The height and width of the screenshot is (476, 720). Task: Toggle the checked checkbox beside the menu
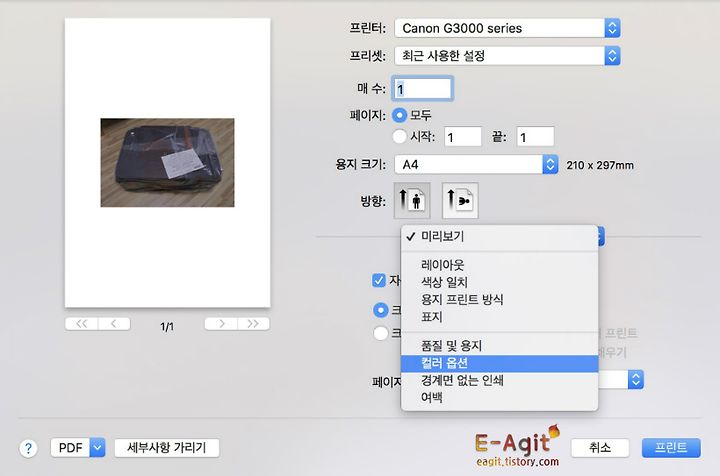coord(379,280)
